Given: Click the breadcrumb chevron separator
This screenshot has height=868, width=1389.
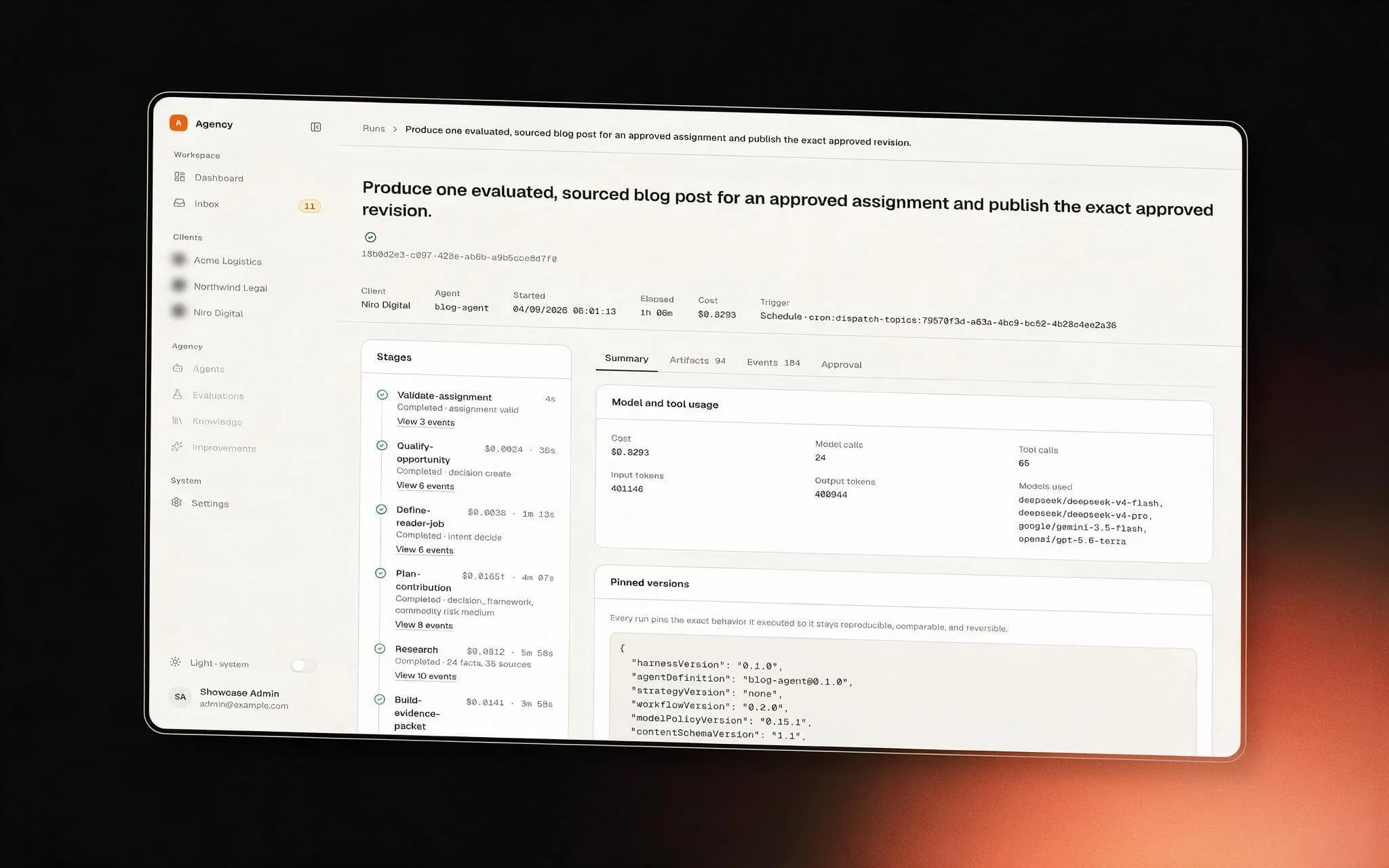Looking at the screenshot, I should (x=395, y=129).
